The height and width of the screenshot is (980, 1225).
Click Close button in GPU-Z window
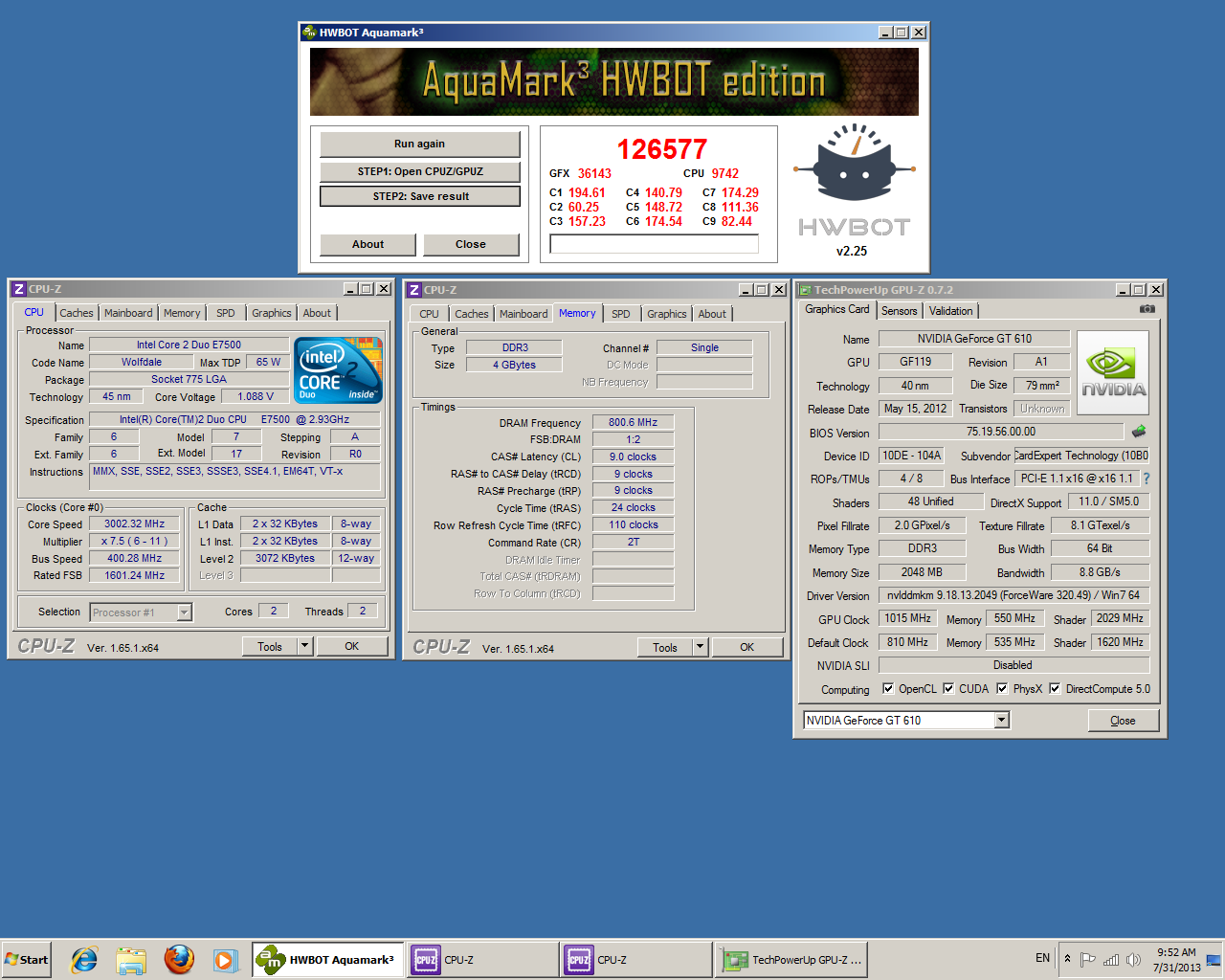pos(1124,721)
